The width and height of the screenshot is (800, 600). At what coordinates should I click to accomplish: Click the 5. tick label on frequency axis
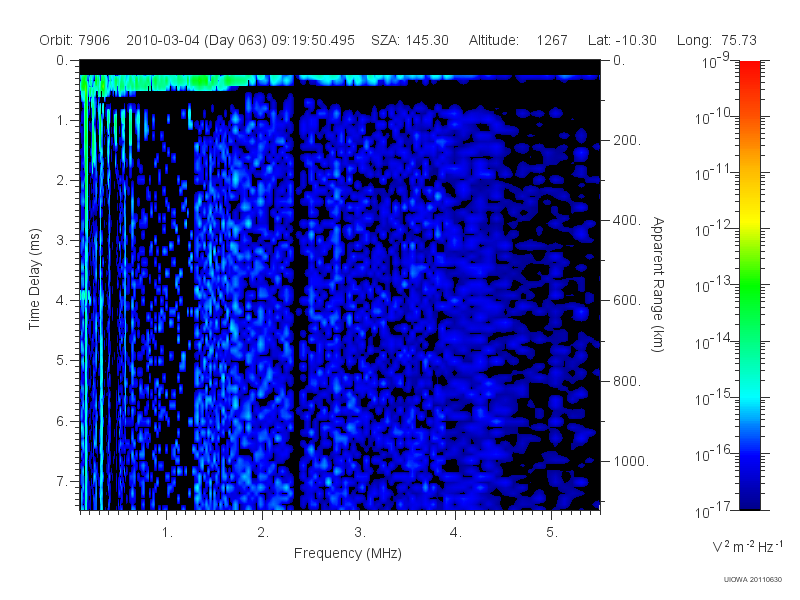coord(552,533)
